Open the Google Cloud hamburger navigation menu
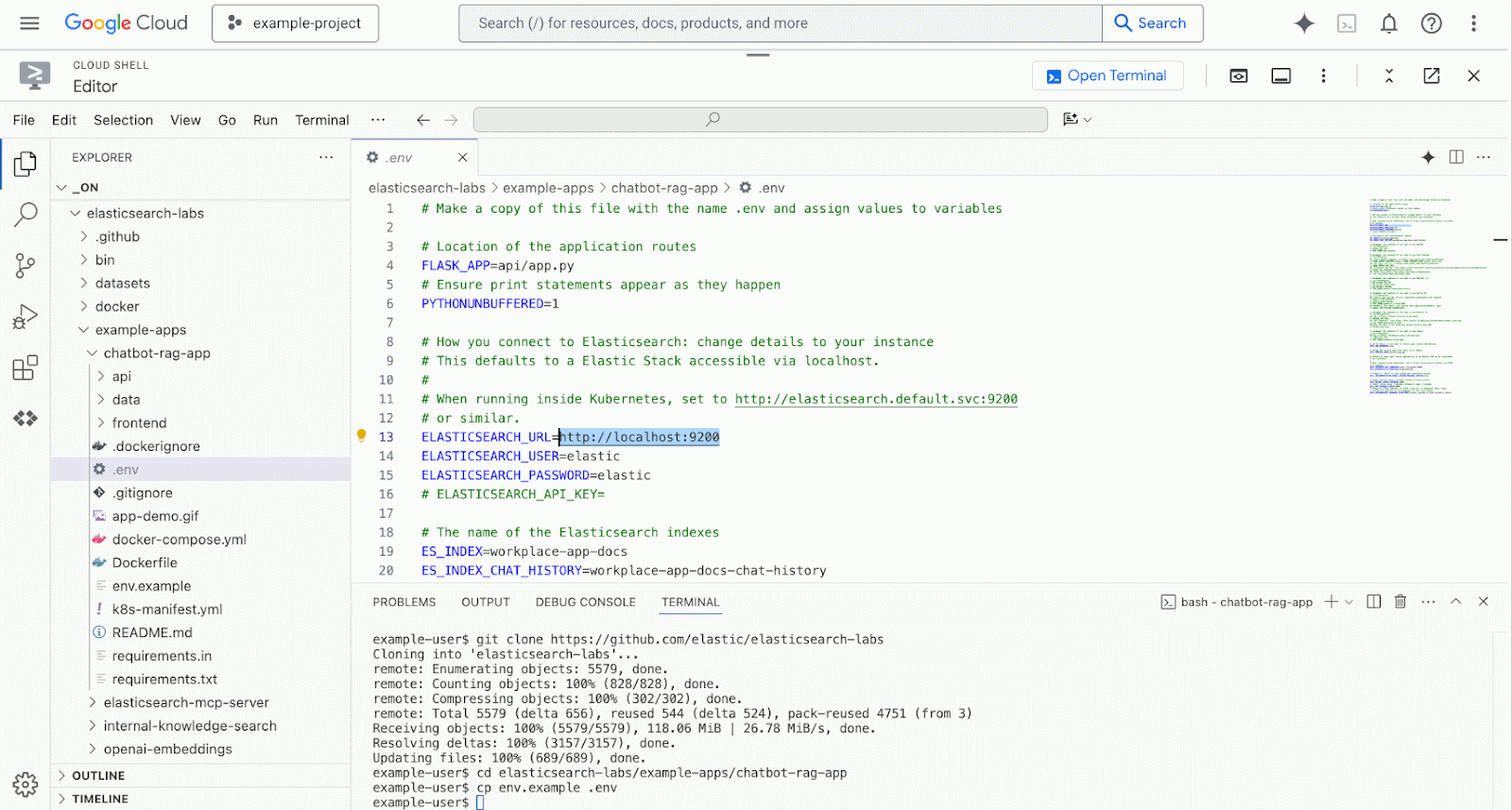The height and width of the screenshot is (810, 1512). [29, 24]
